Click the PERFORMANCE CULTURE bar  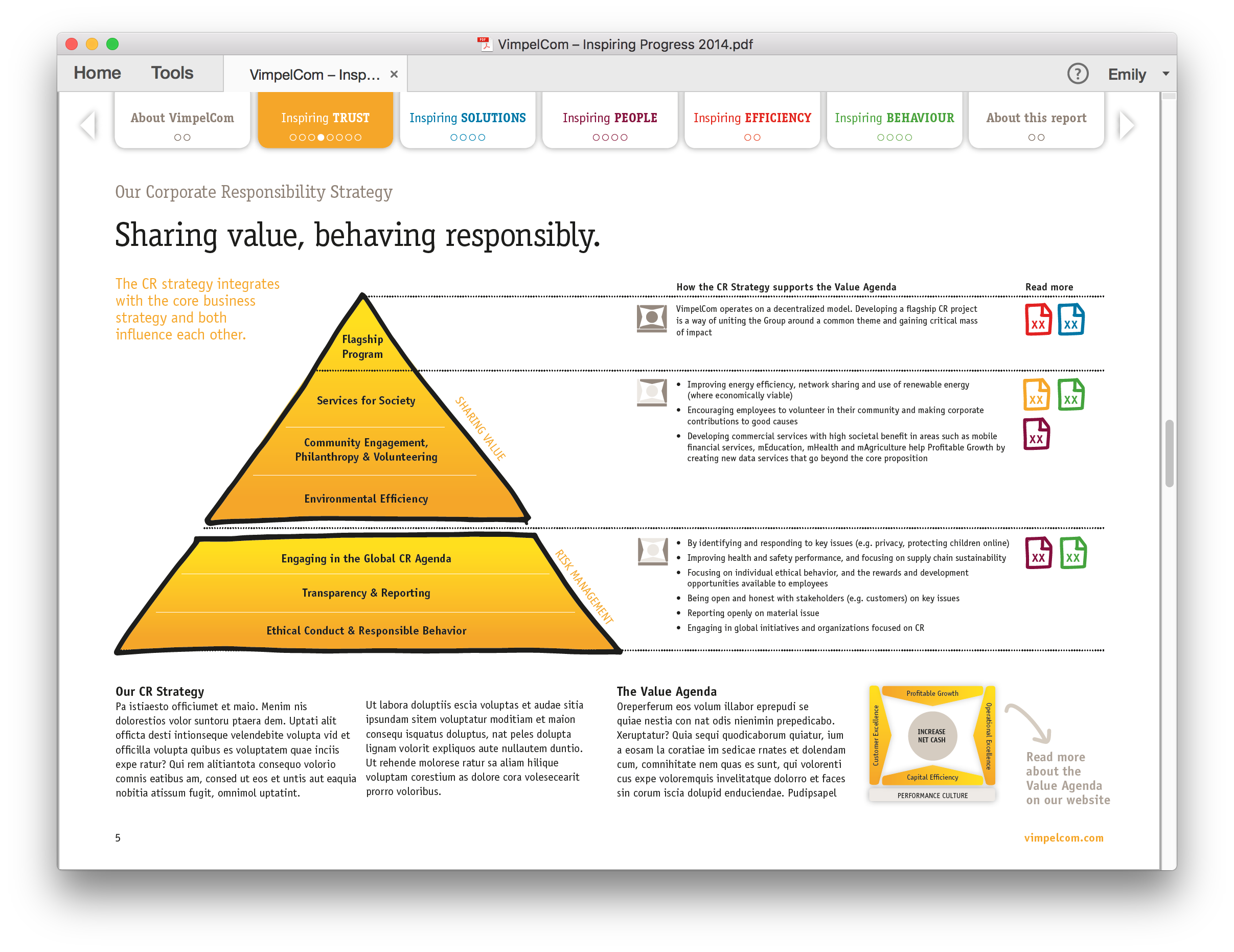click(932, 796)
